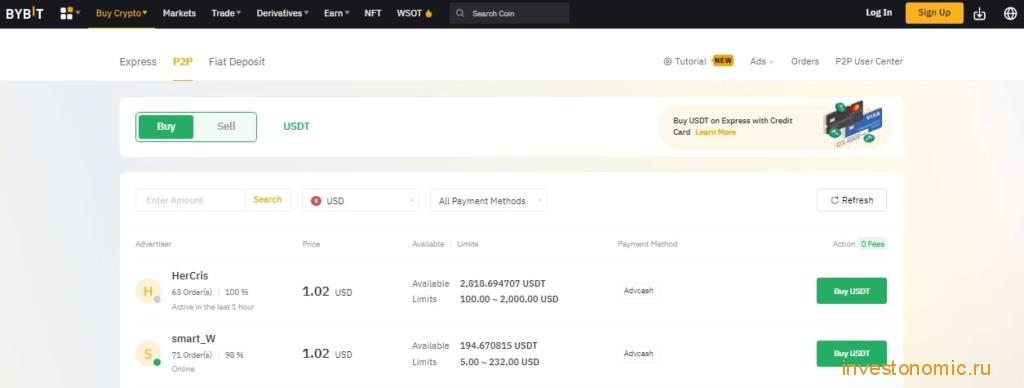Click the Learn More link
The image size is (1024, 388).
pos(715,133)
